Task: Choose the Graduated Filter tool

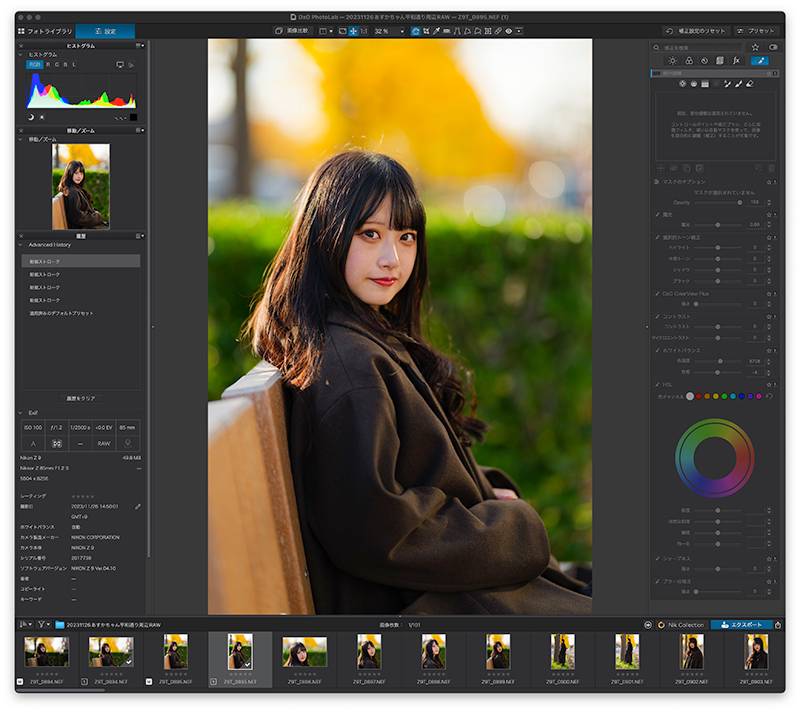Action: 705,84
